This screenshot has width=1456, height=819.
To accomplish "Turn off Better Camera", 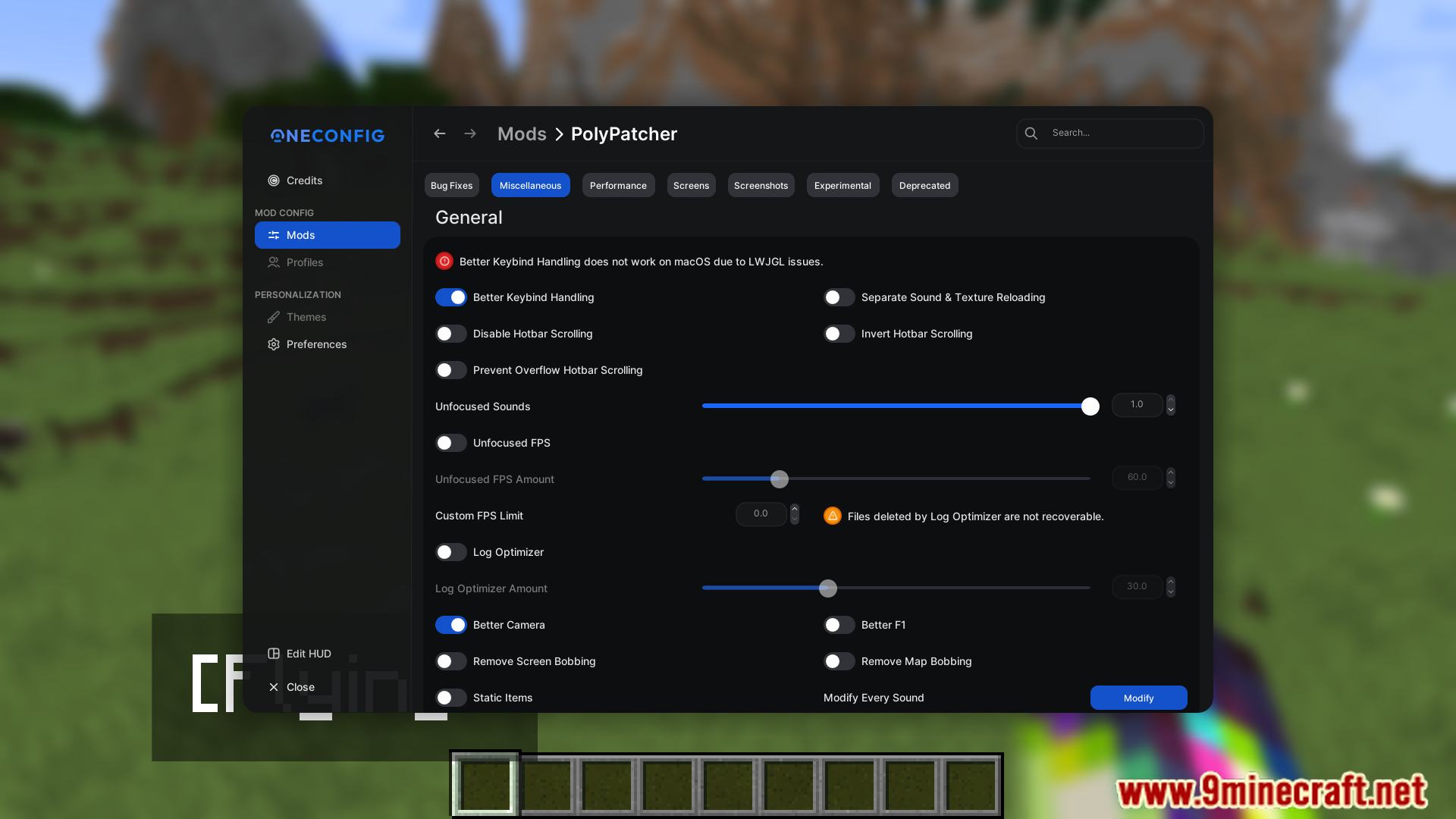I will (x=451, y=625).
